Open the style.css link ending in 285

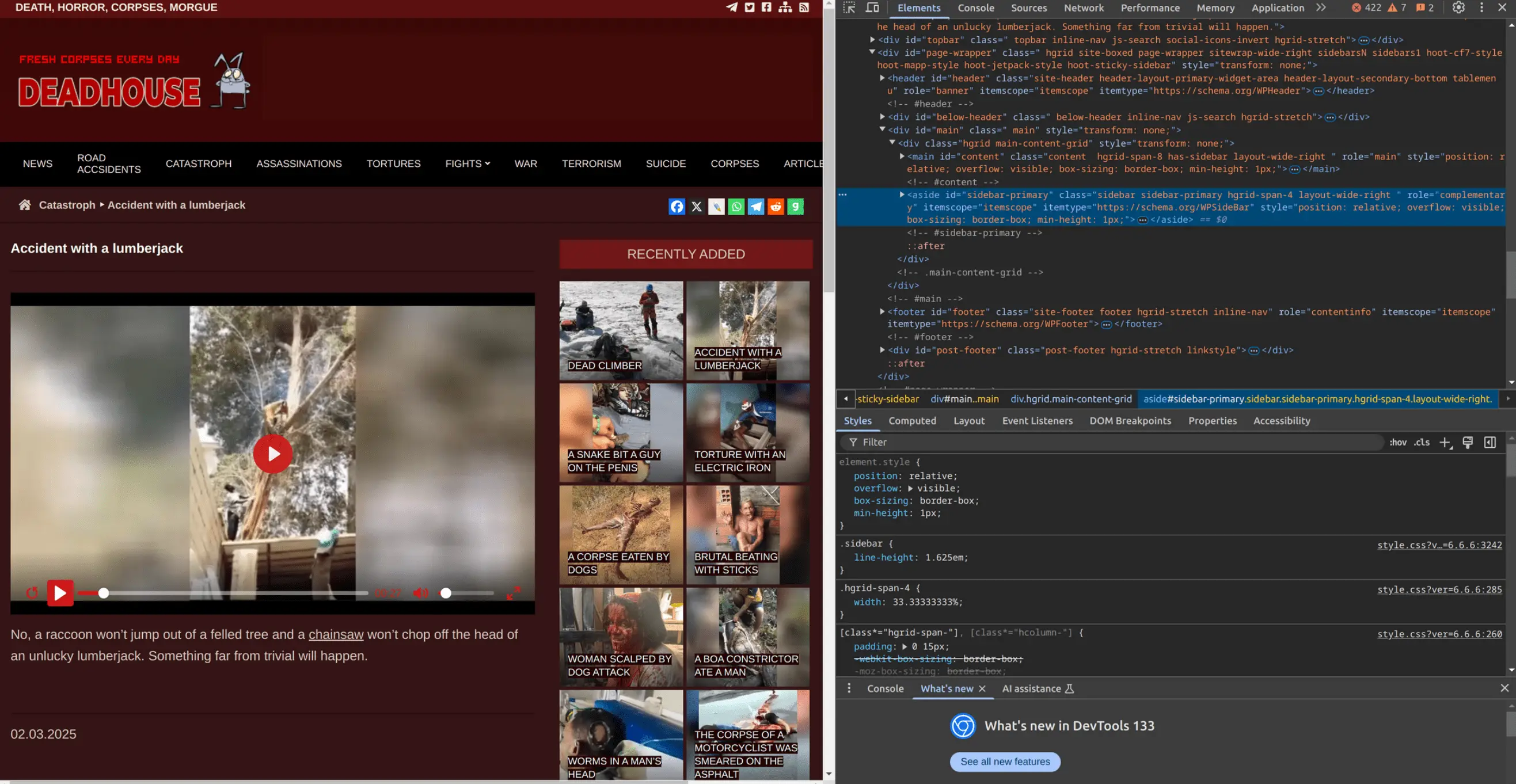click(x=1439, y=589)
